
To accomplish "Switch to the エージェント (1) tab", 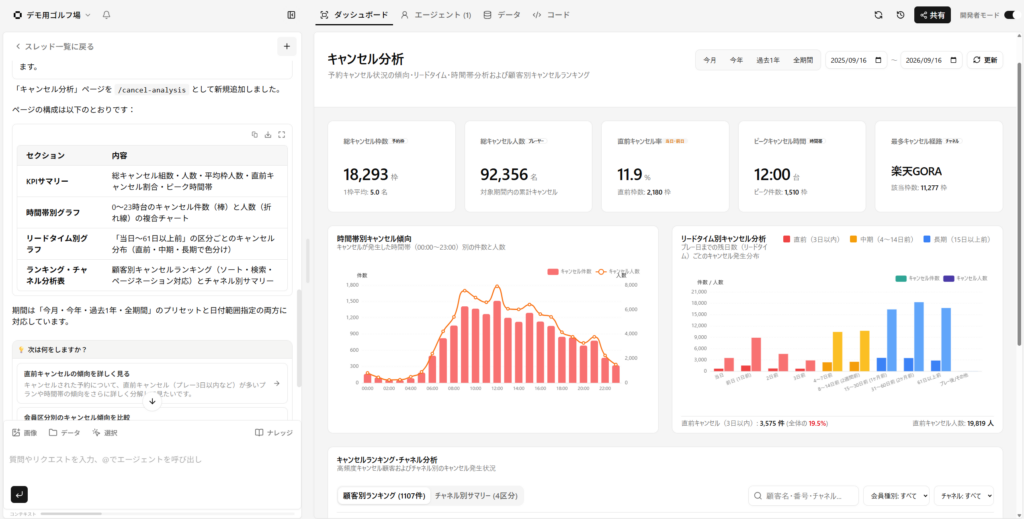I will pos(436,14).
